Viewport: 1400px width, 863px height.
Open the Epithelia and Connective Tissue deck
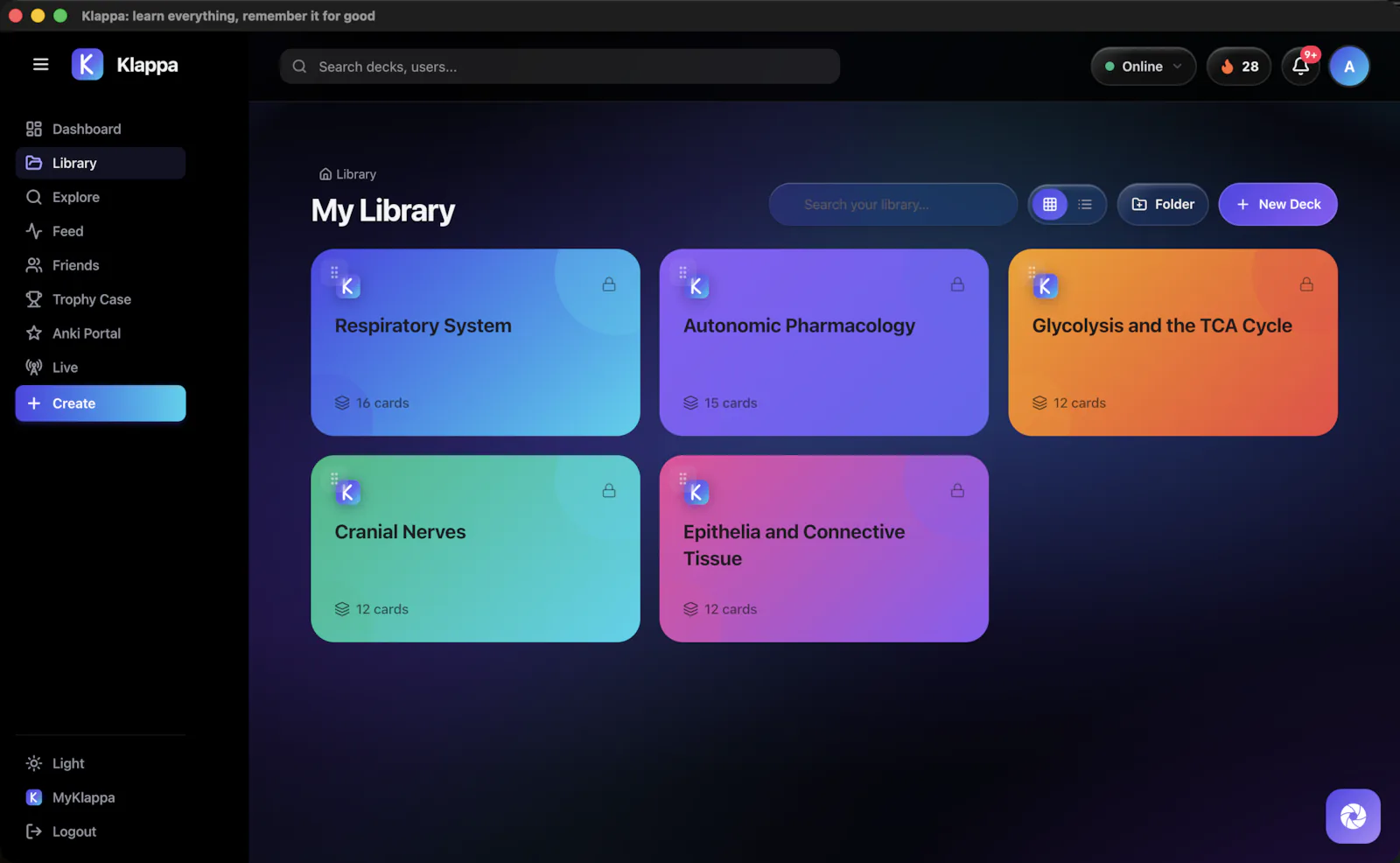(x=823, y=549)
